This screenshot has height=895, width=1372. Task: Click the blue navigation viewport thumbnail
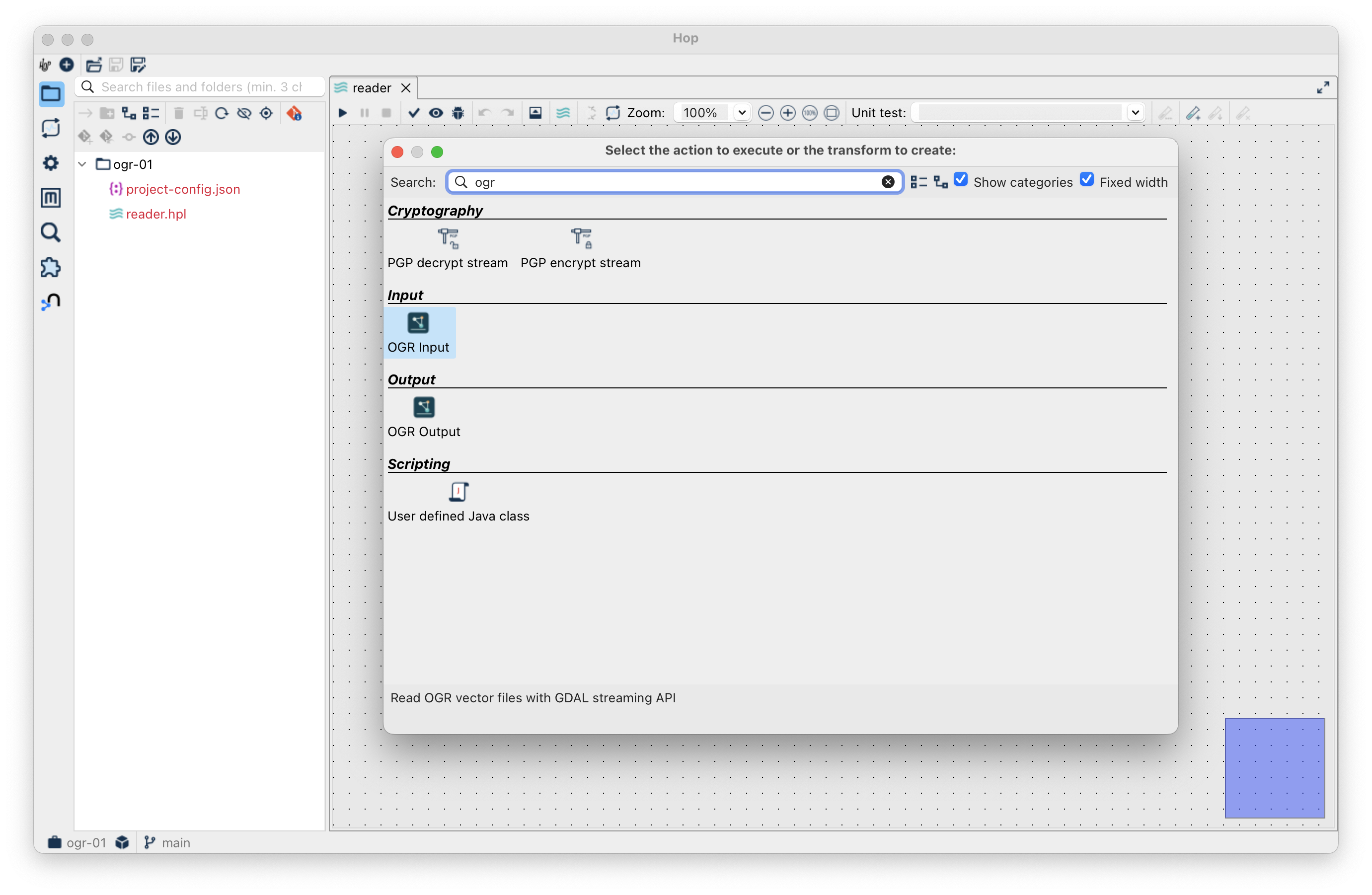1274,768
